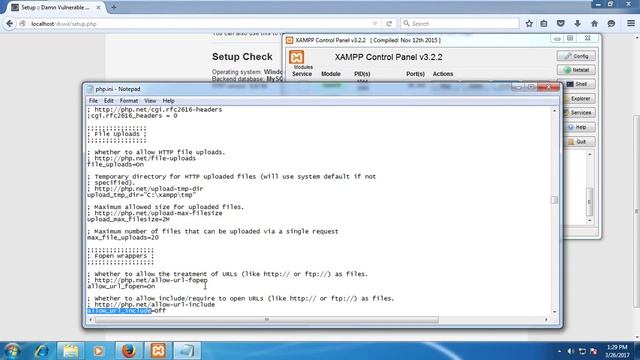Click Notepad horizontal scrollbar thumb
Viewport: 640px width, 360px height.
point(267,320)
